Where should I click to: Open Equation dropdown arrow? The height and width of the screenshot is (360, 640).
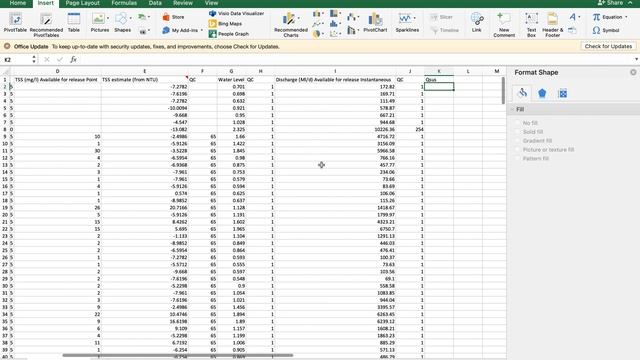tap(626, 17)
